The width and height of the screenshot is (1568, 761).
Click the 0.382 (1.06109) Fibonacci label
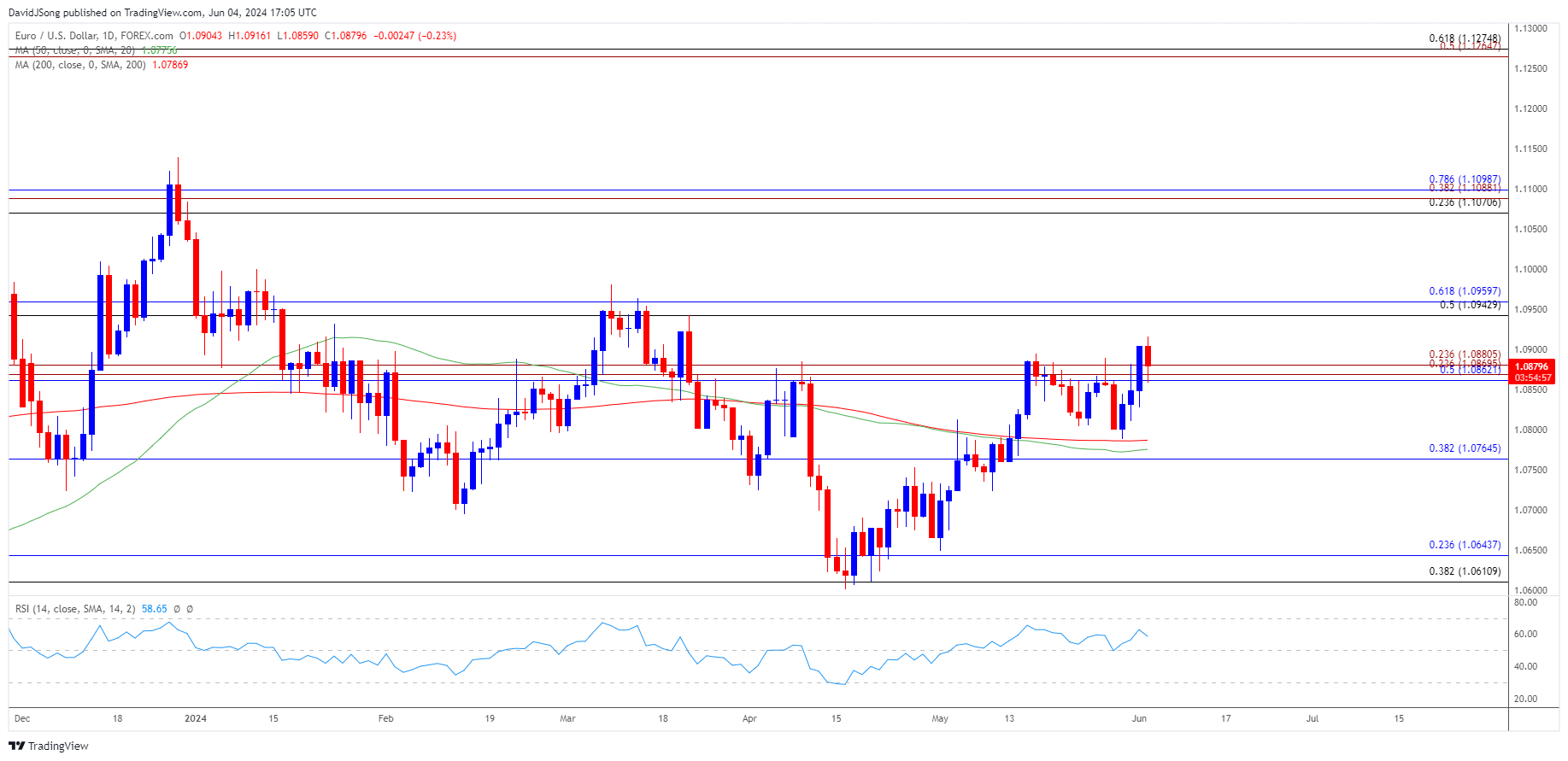click(x=1465, y=571)
